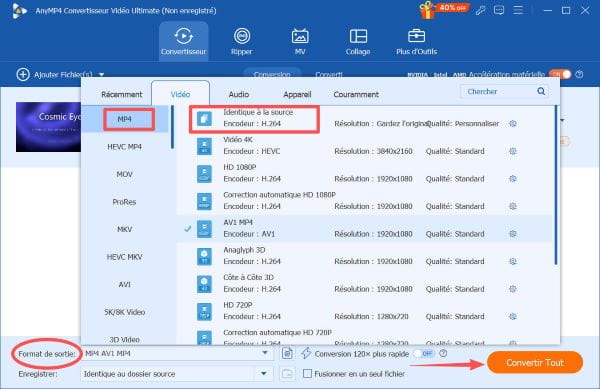Select 3D Video format
This screenshot has width=600, height=389.
click(125, 339)
